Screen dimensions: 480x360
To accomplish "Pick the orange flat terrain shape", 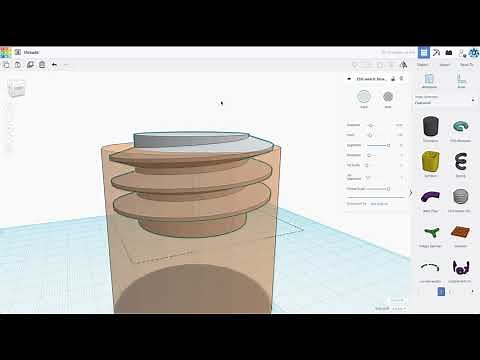I will pyautogui.click(x=461, y=232).
